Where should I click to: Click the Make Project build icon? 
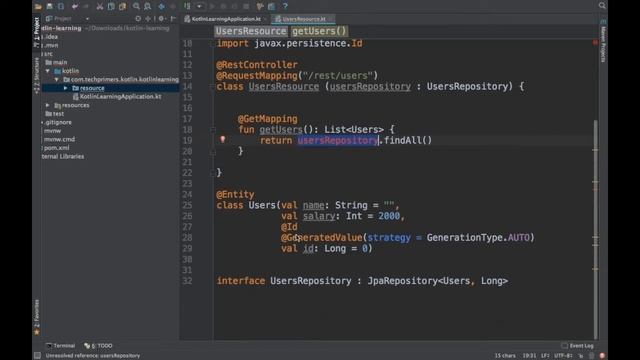[x=187, y=6]
